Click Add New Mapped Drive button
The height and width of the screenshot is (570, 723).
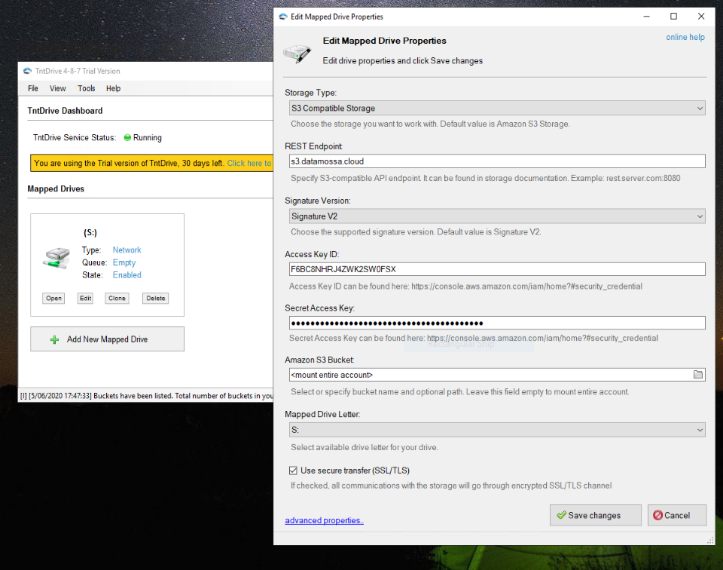(107, 339)
